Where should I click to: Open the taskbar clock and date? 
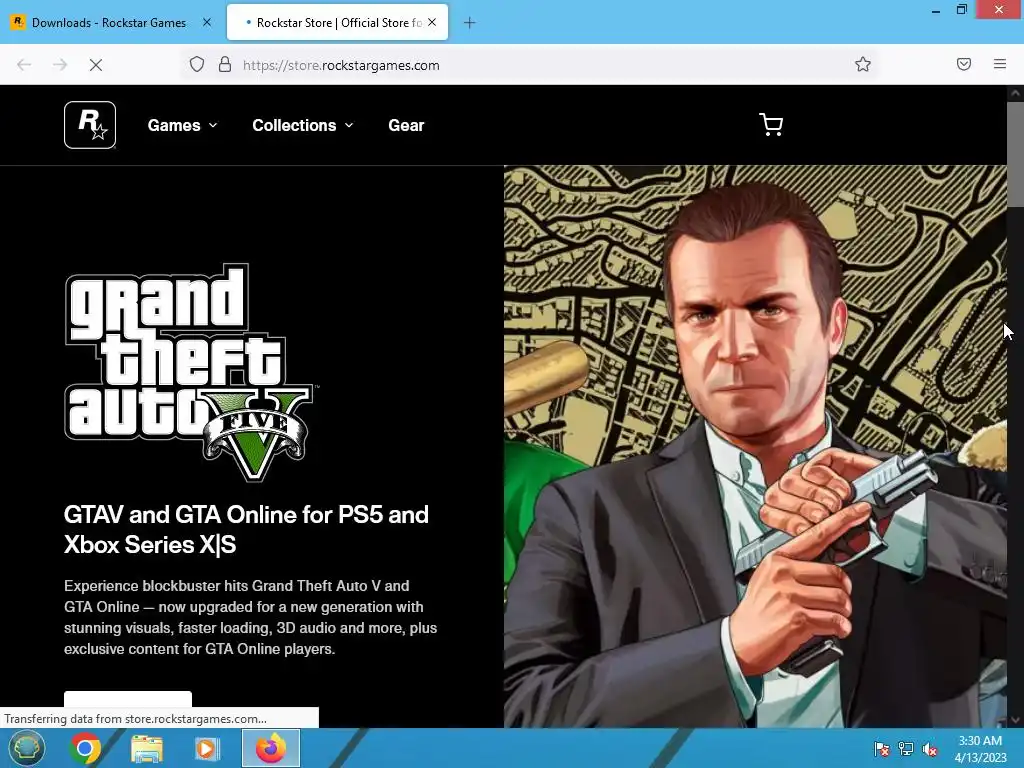(x=980, y=749)
